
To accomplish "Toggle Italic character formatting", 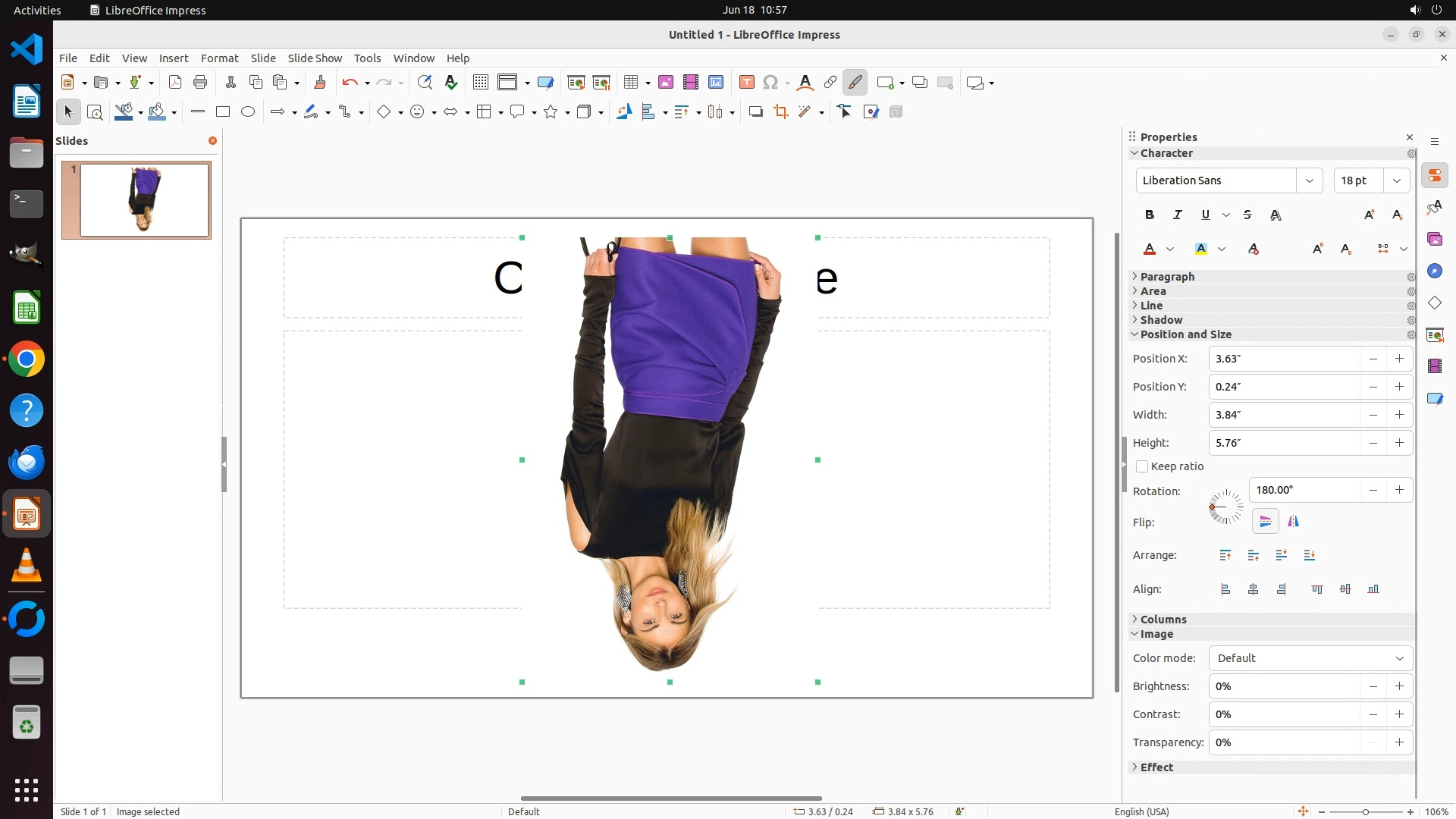I will [1178, 215].
